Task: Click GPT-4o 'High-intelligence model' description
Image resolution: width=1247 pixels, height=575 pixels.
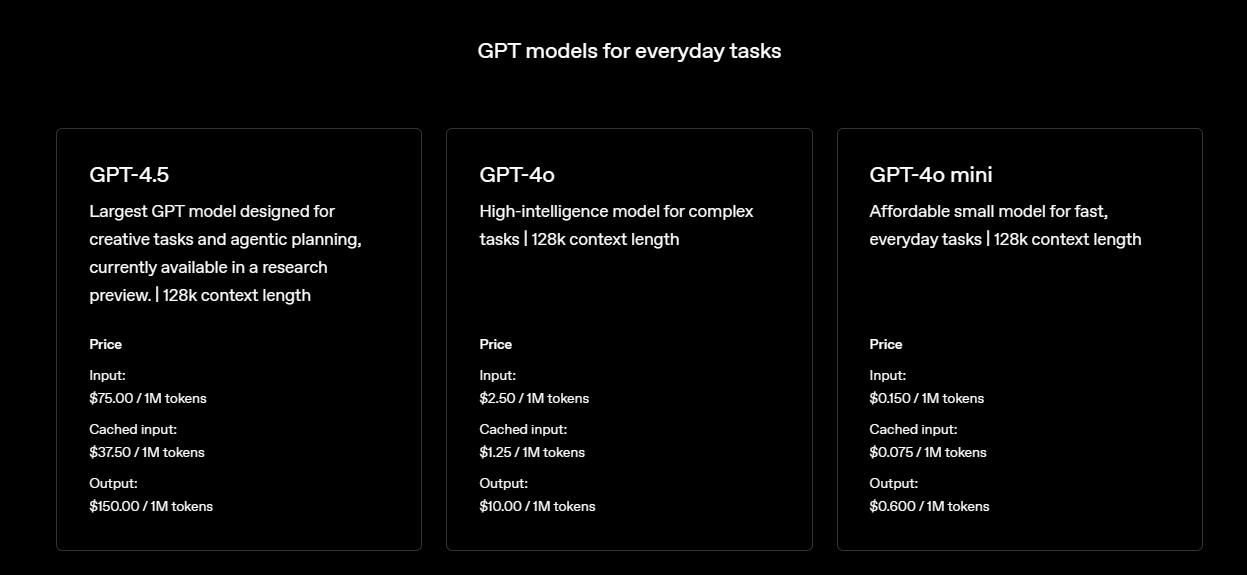Action: point(616,225)
